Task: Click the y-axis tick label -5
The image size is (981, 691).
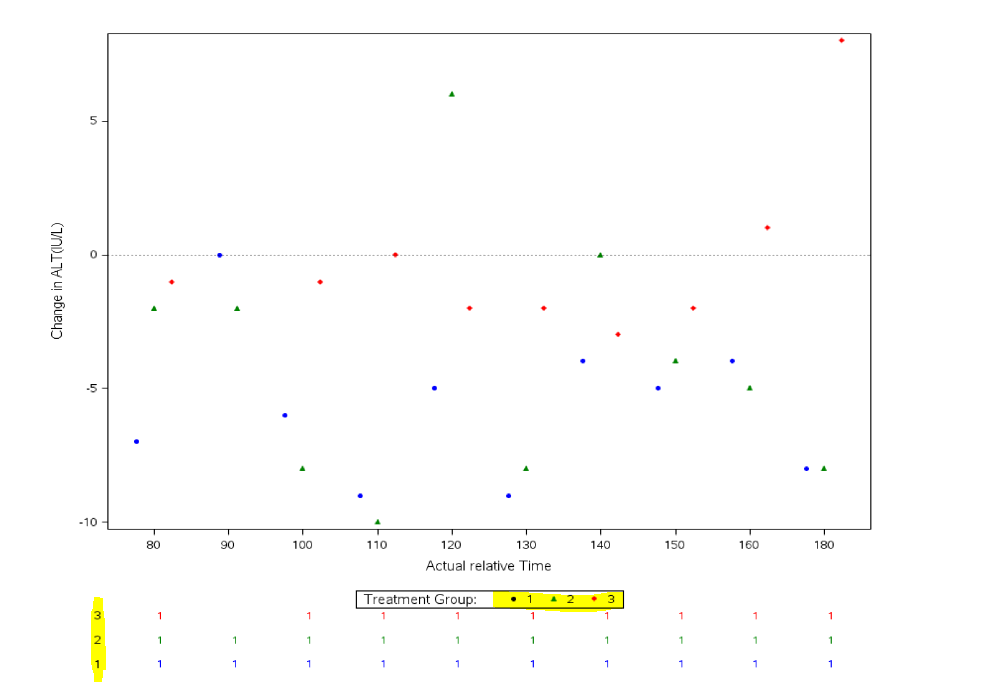Action: point(93,388)
